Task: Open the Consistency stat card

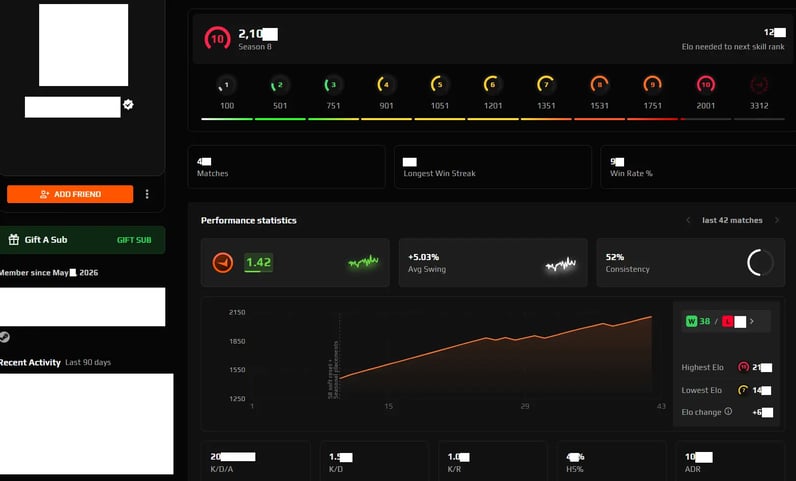Action: tap(690, 263)
